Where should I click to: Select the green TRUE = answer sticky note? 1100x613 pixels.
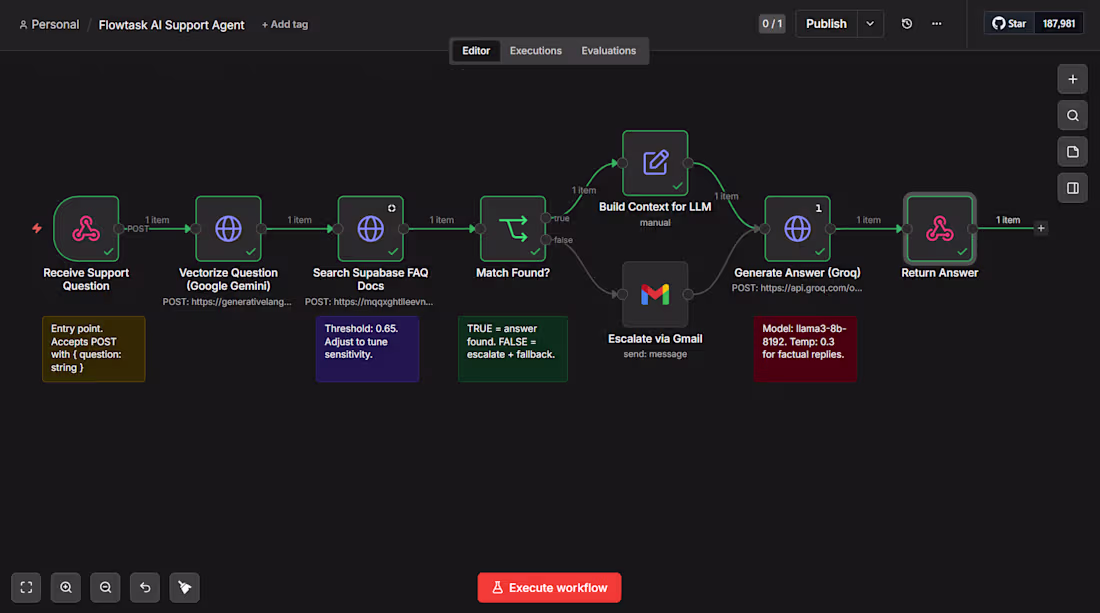(513, 349)
